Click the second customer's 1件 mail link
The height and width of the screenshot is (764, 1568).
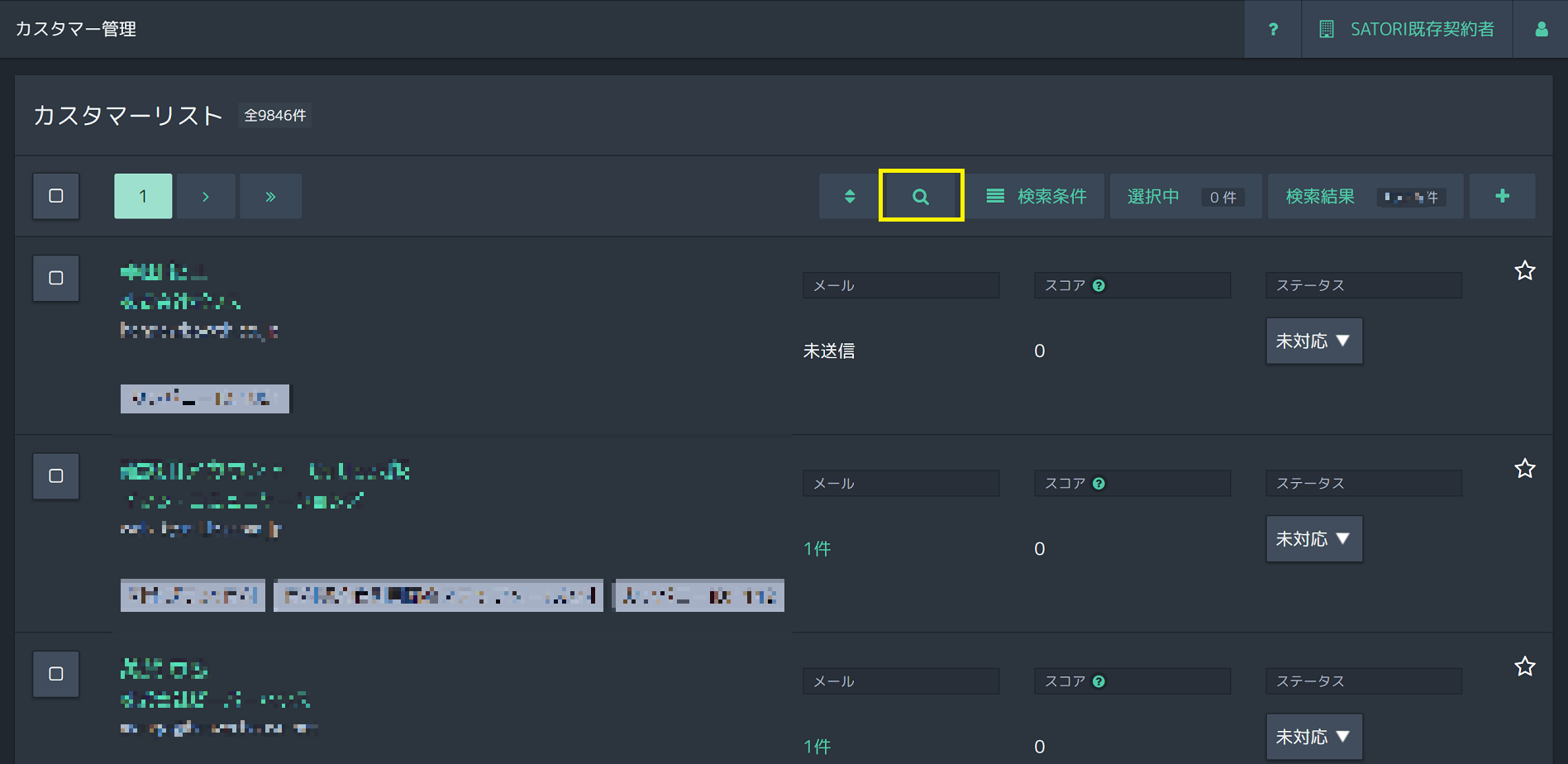(817, 549)
